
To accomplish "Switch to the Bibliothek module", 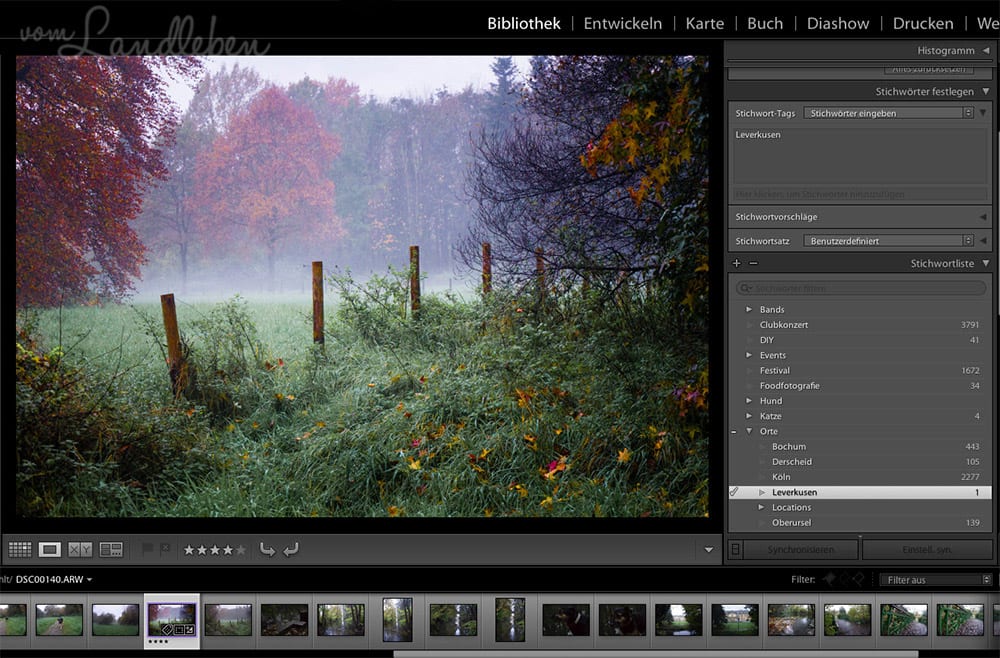I will (524, 24).
